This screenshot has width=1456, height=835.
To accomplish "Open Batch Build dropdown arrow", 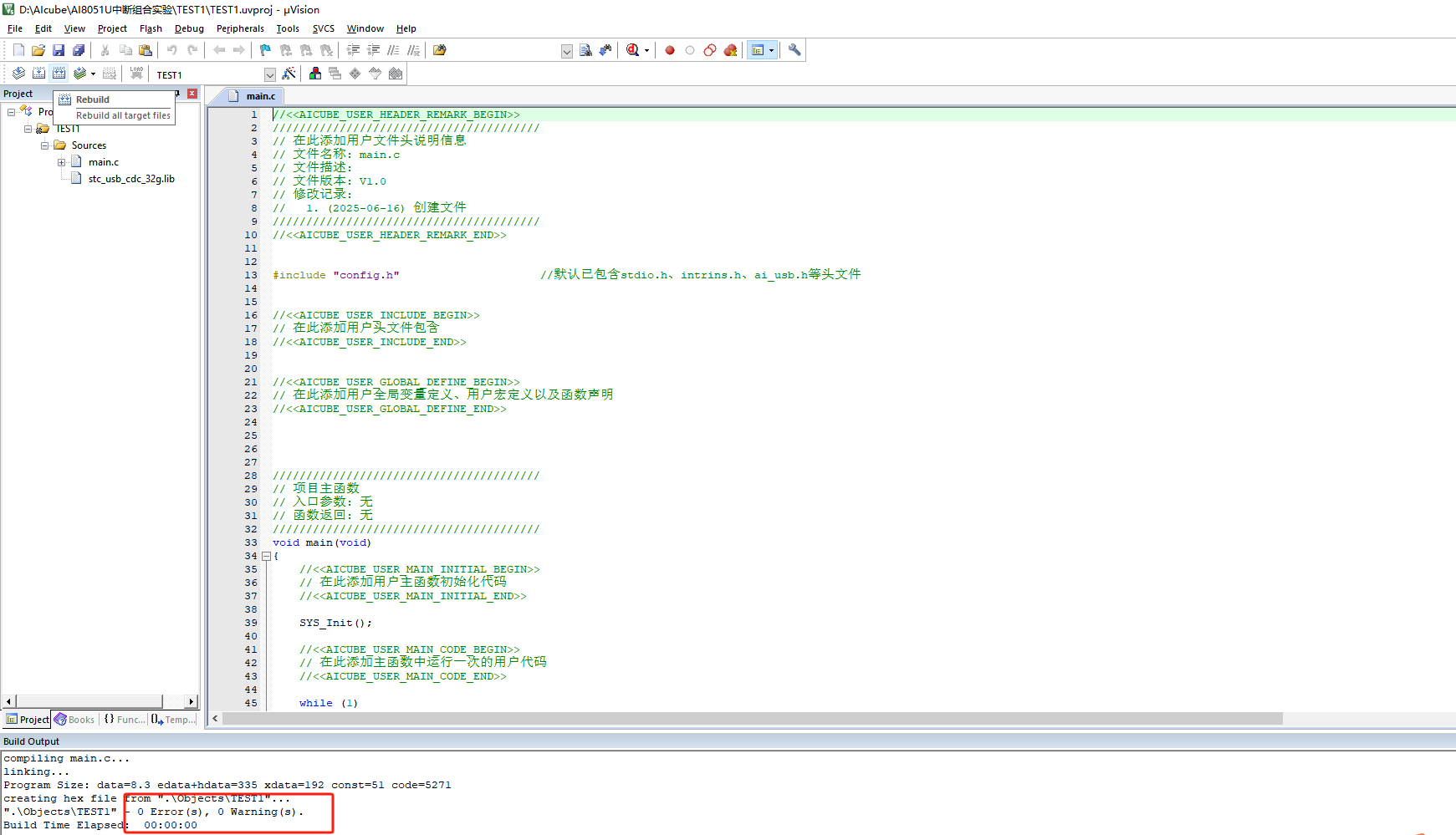I will coord(93,74).
